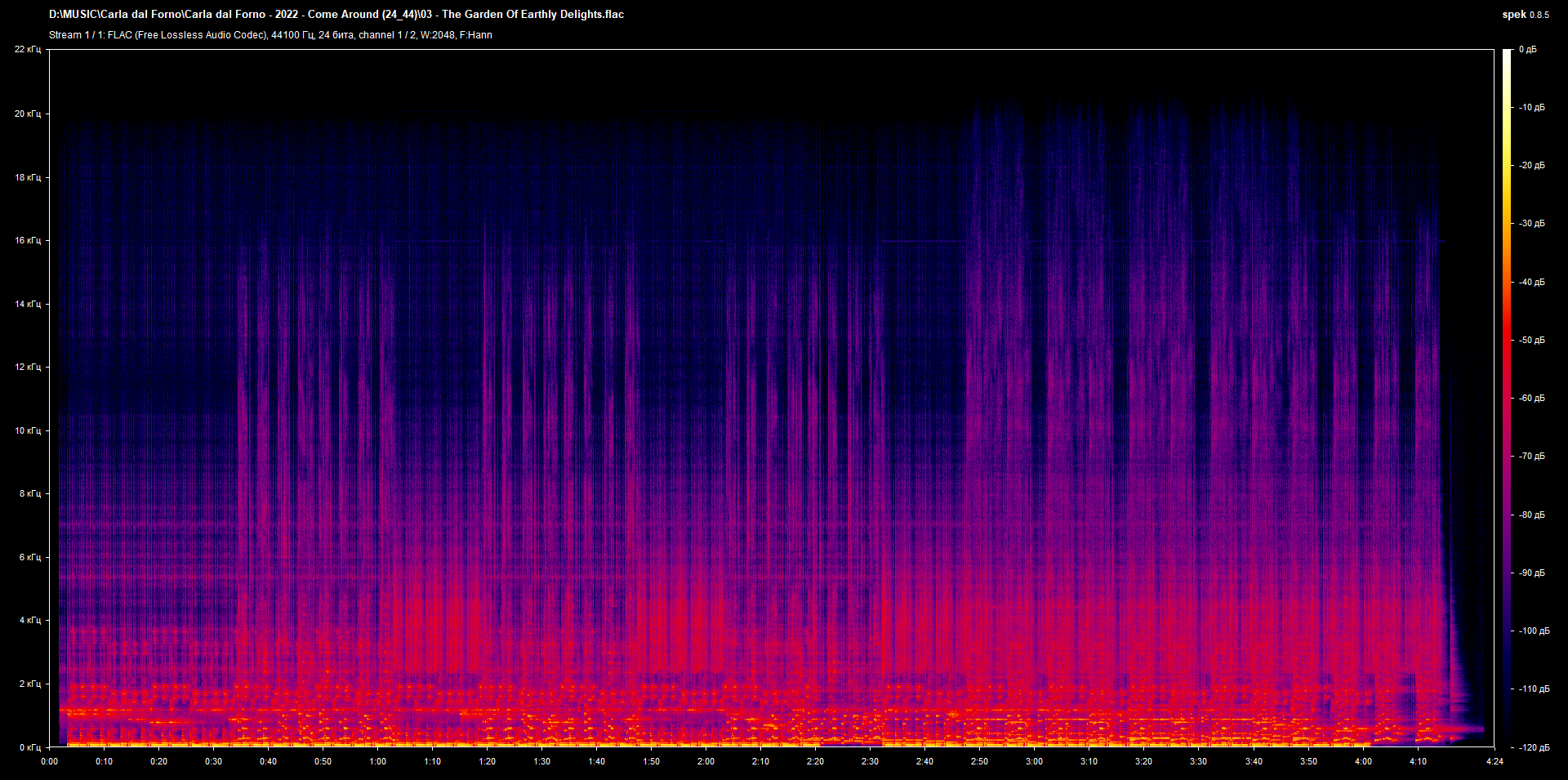1568x780 pixels.
Task: Click the 0:10 time axis label
Action: [x=105, y=761]
